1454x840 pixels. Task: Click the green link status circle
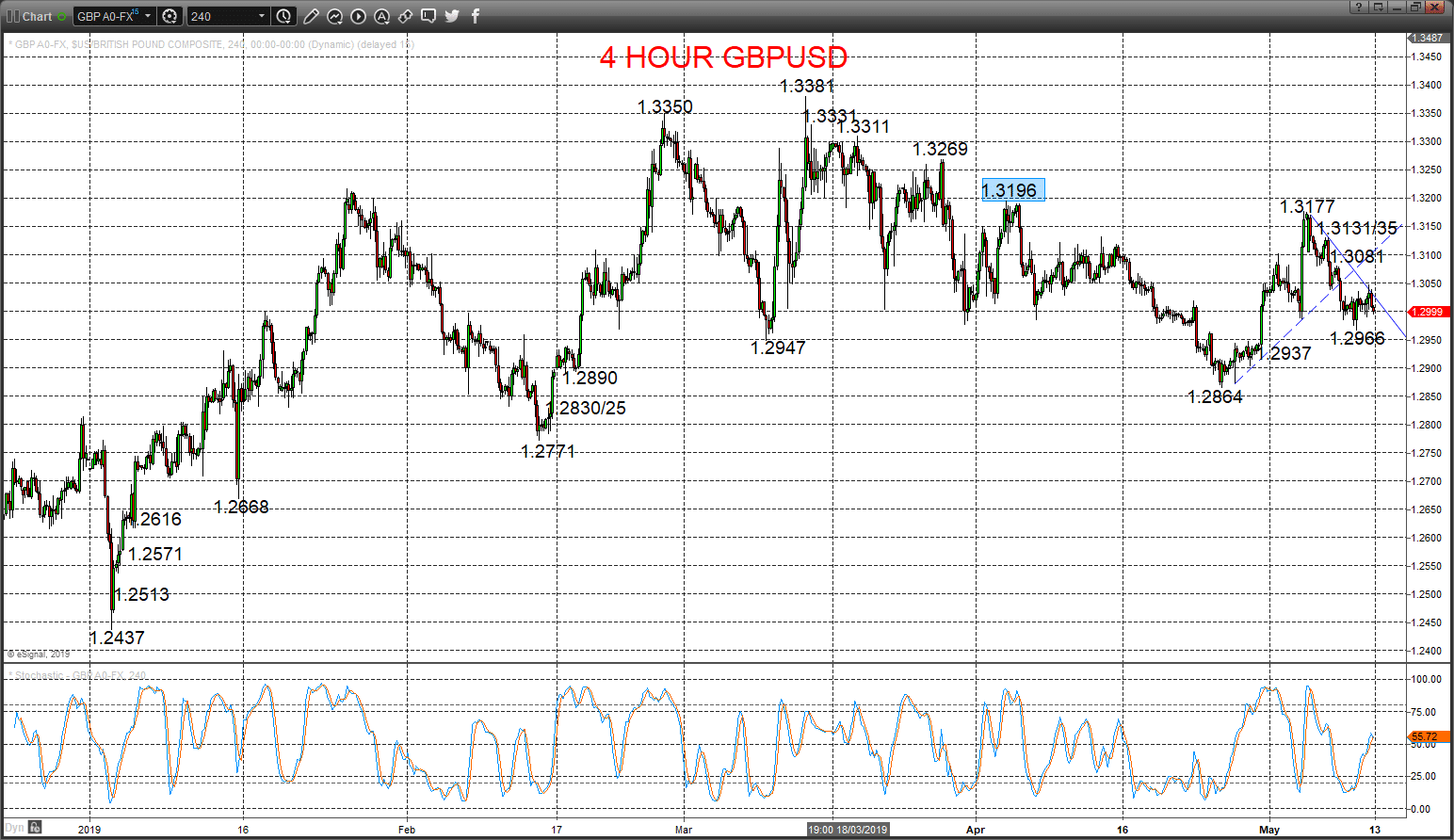click(x=62, y=16)
